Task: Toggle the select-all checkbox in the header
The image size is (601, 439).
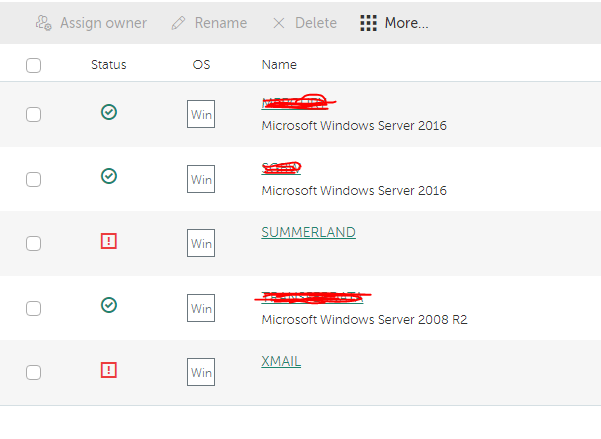Action: click(33, 65)
